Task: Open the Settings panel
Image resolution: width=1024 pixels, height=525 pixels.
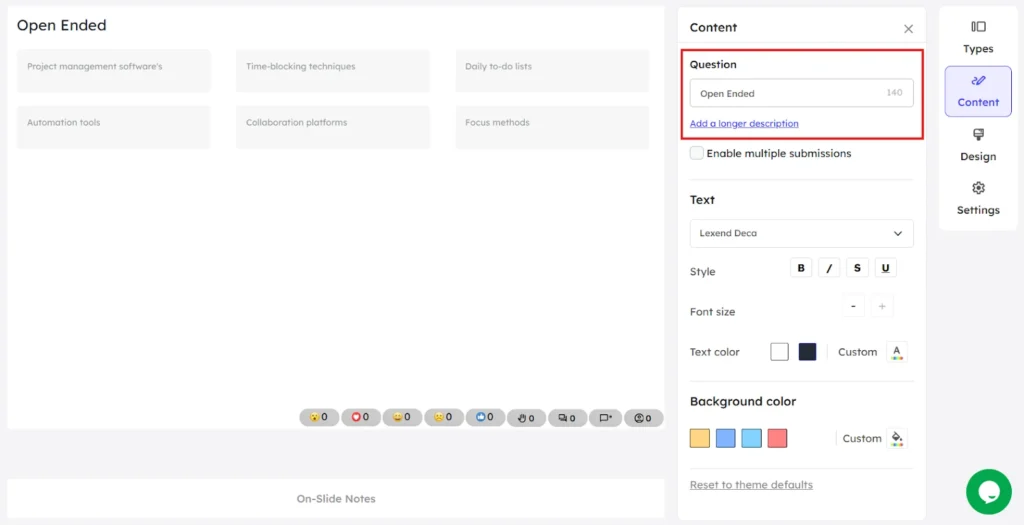Action: pyautogui.click(x=978, y=199)
